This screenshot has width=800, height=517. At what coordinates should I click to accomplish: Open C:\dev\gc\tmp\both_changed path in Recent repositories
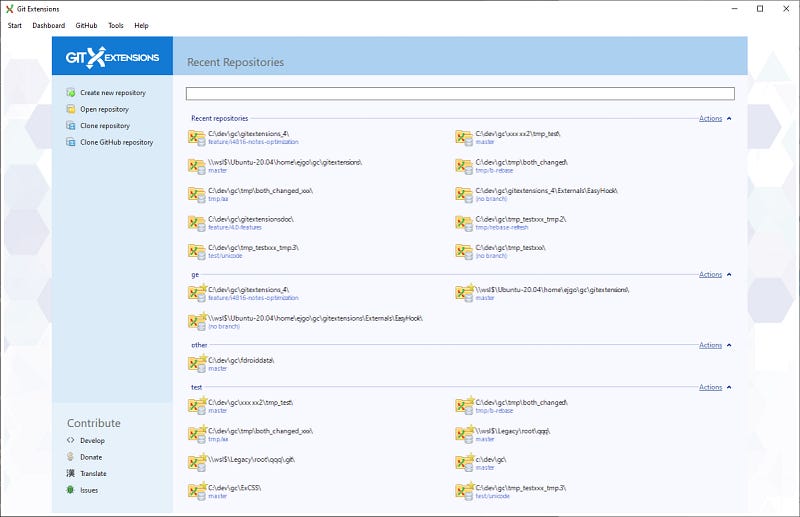pyautogui.click(x=521, y=162)
